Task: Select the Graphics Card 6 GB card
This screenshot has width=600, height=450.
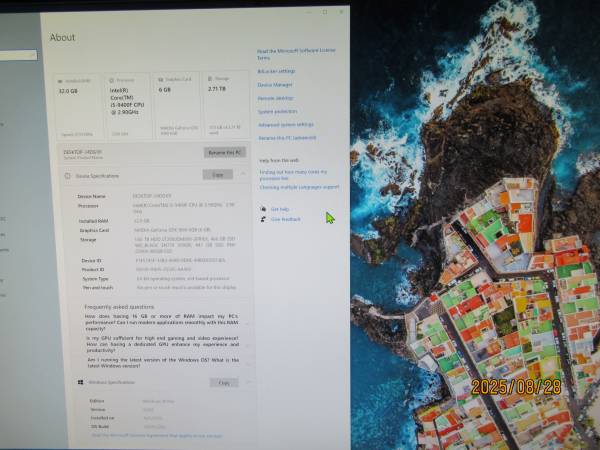Action: [178, 106]
